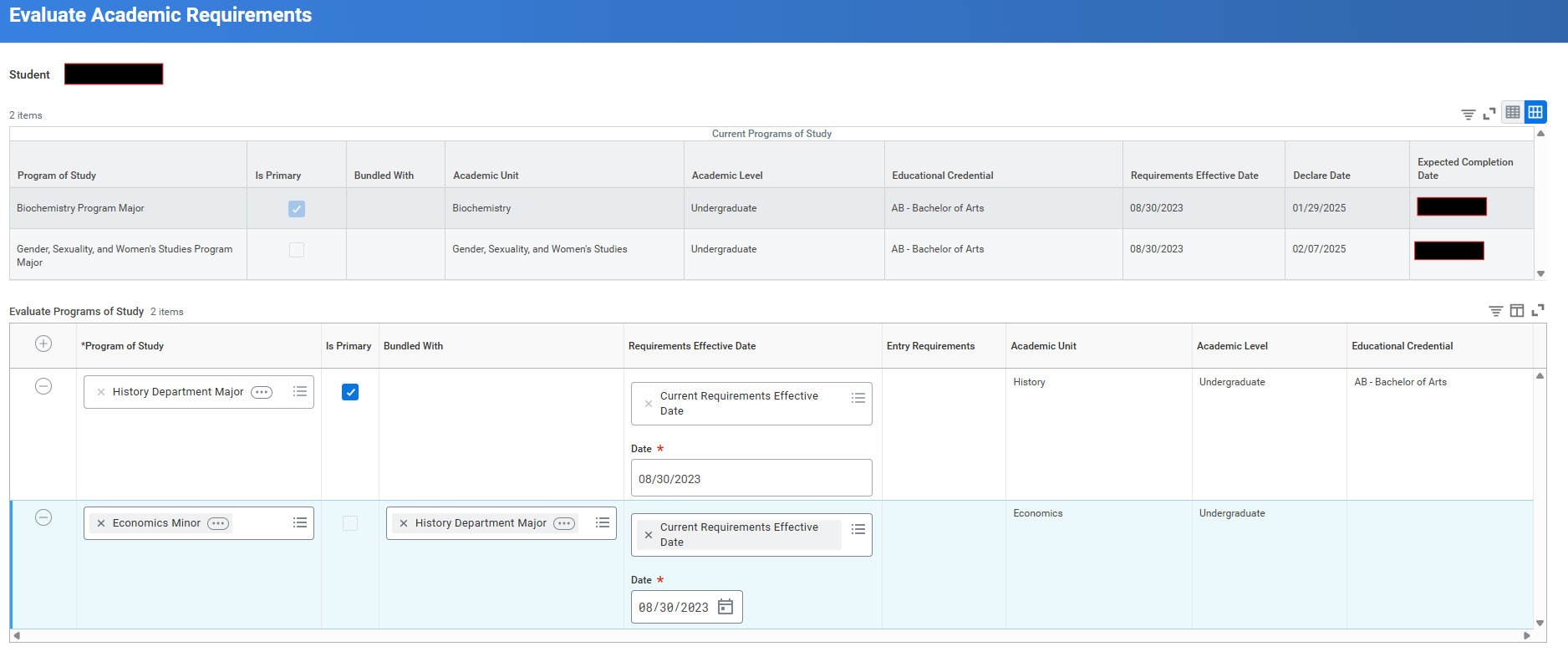Click Is Primary checkbox for Biochemistry Program Major
This screenshot has width=1568, height=662.
point(297,209)
